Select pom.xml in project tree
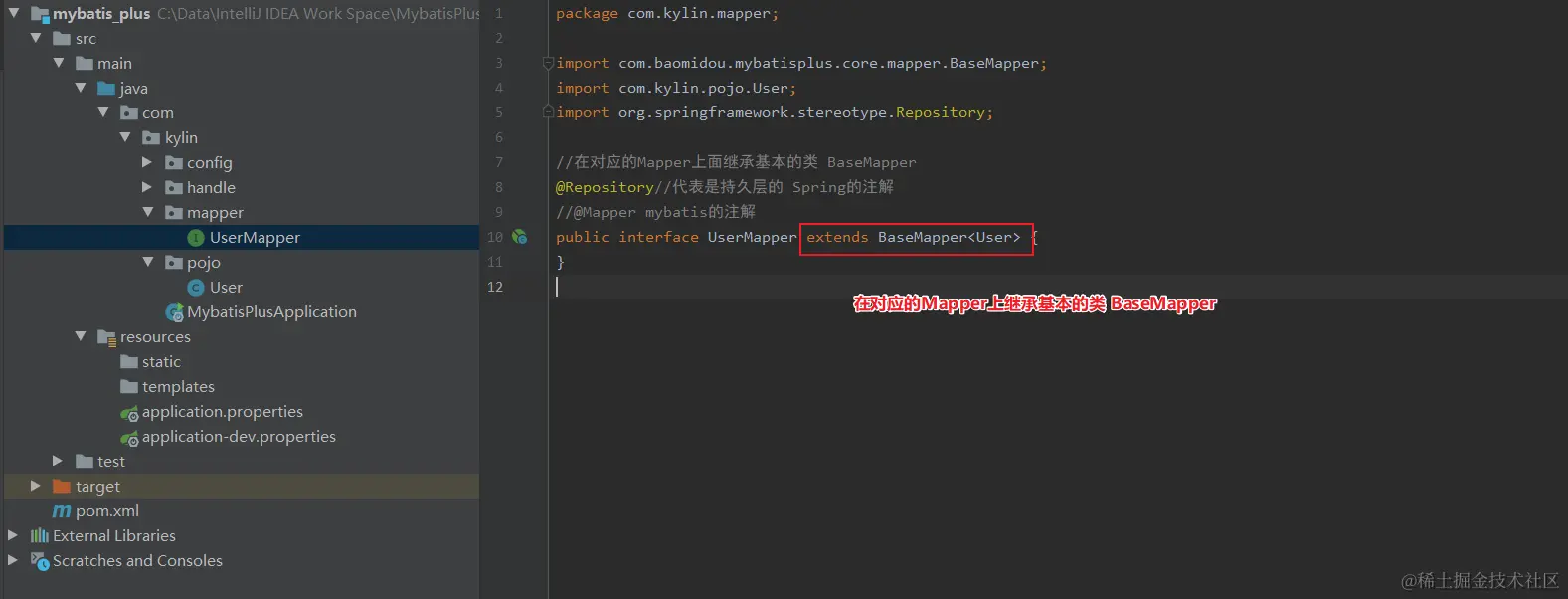The image size is (1568, 599). tap(107, 510)
